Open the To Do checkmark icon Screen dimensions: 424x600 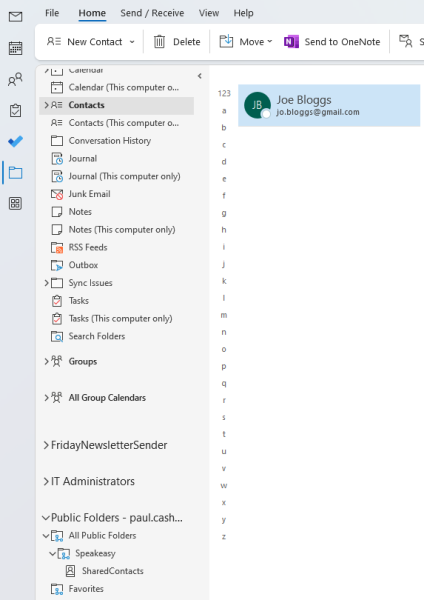point(15,142)
